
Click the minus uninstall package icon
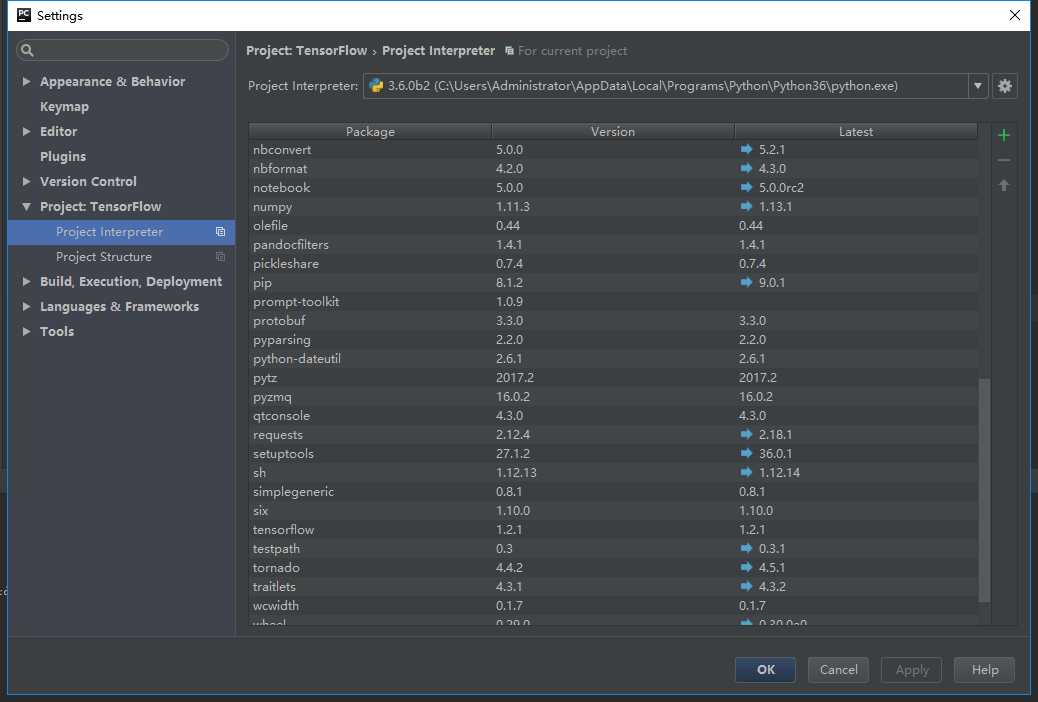pos(1004,160)
